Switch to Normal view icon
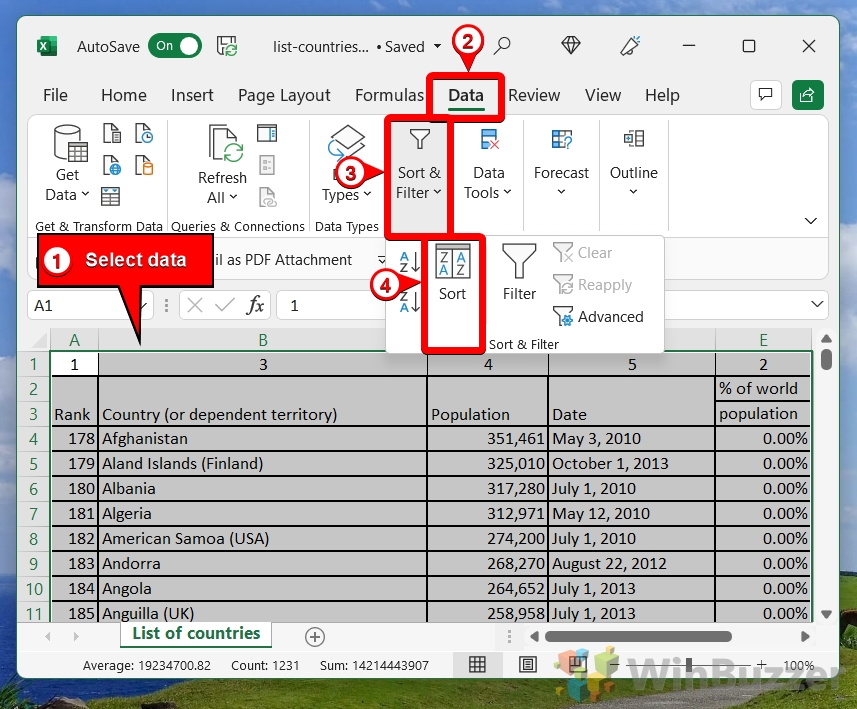 point(477,665)
